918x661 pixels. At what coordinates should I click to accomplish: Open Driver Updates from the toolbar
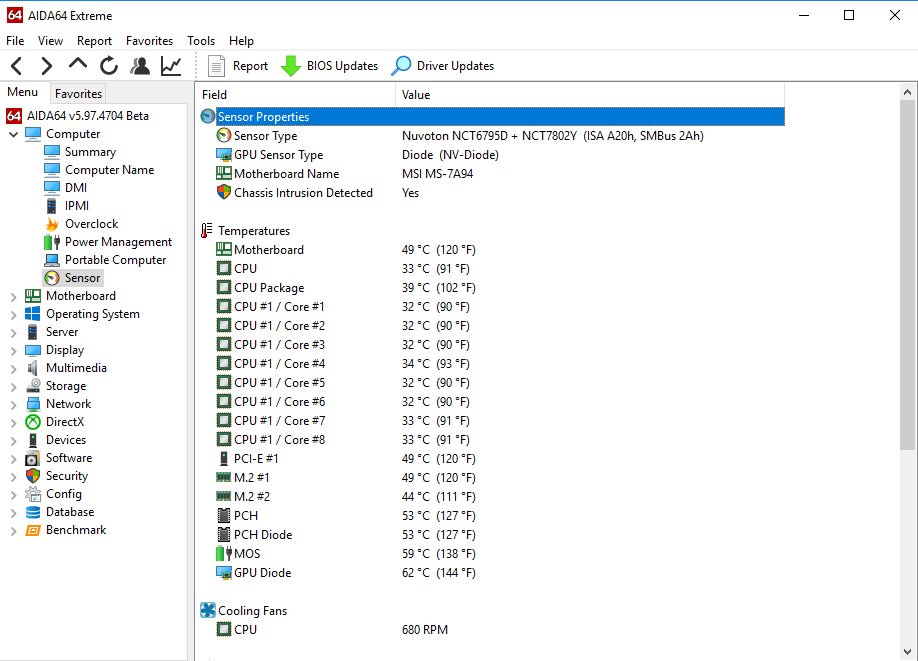click(x=443, y=66)
